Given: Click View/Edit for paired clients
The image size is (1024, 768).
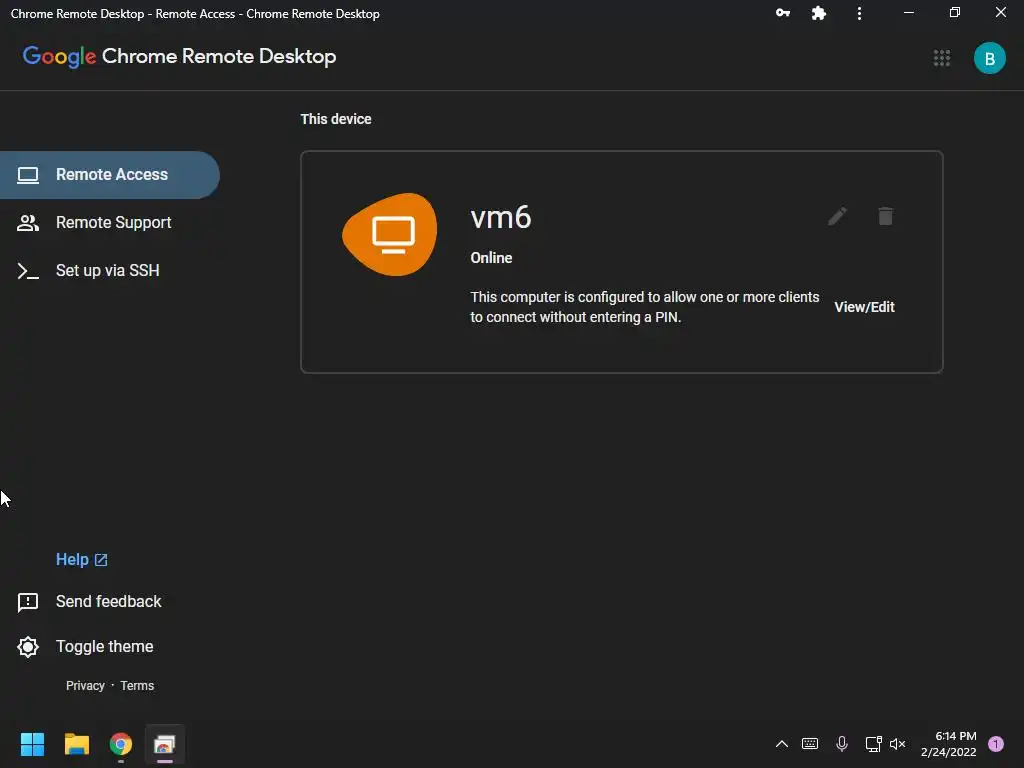Looking at the screenshot, I should click(864, 307).
